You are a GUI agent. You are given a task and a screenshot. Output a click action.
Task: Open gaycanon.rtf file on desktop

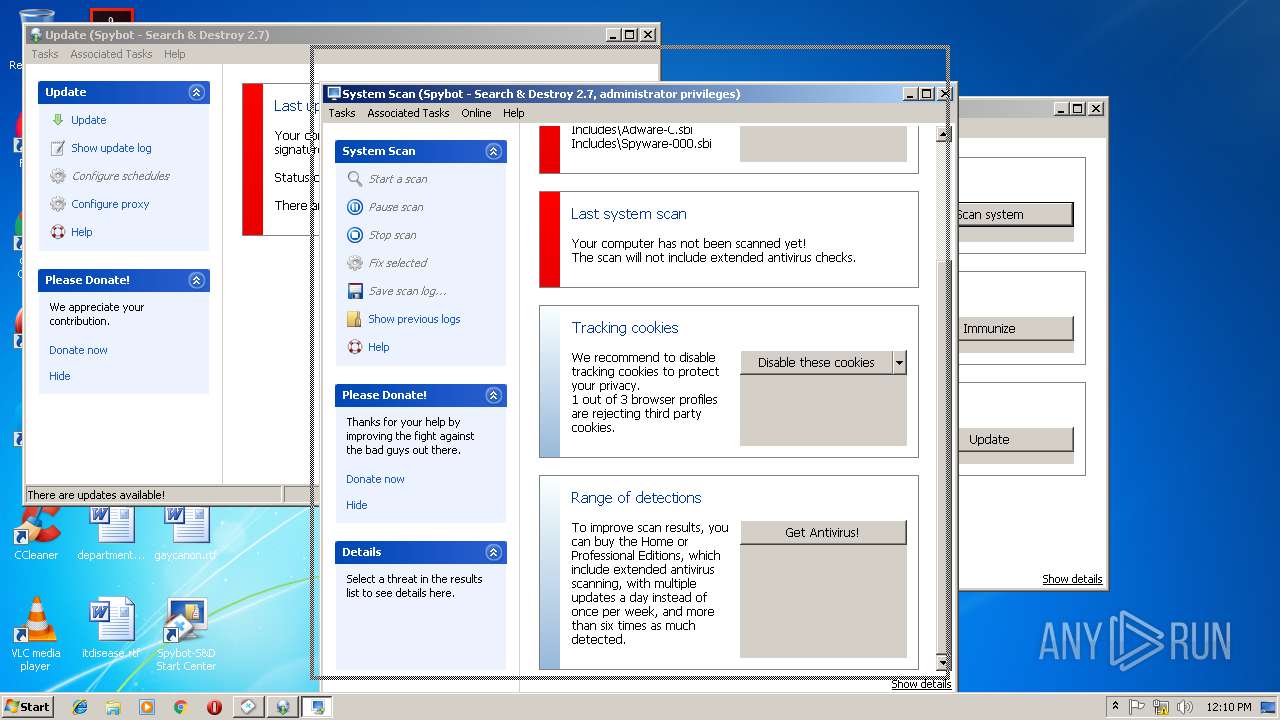[x=186, y=533]
